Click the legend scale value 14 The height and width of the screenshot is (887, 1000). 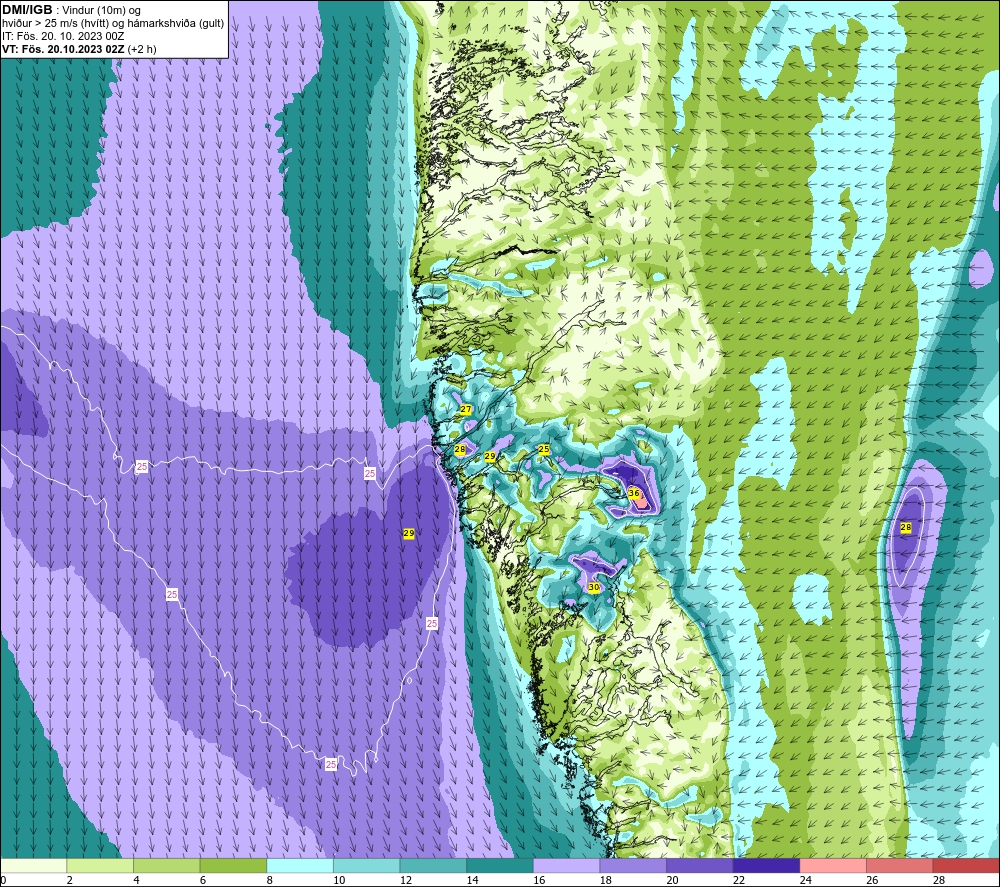[472, 880]
